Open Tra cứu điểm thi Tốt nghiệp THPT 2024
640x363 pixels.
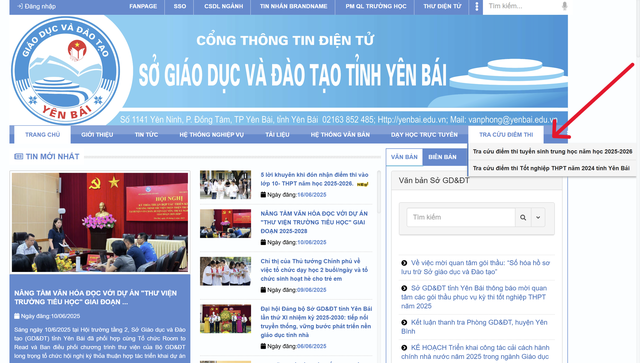(551, 168)
